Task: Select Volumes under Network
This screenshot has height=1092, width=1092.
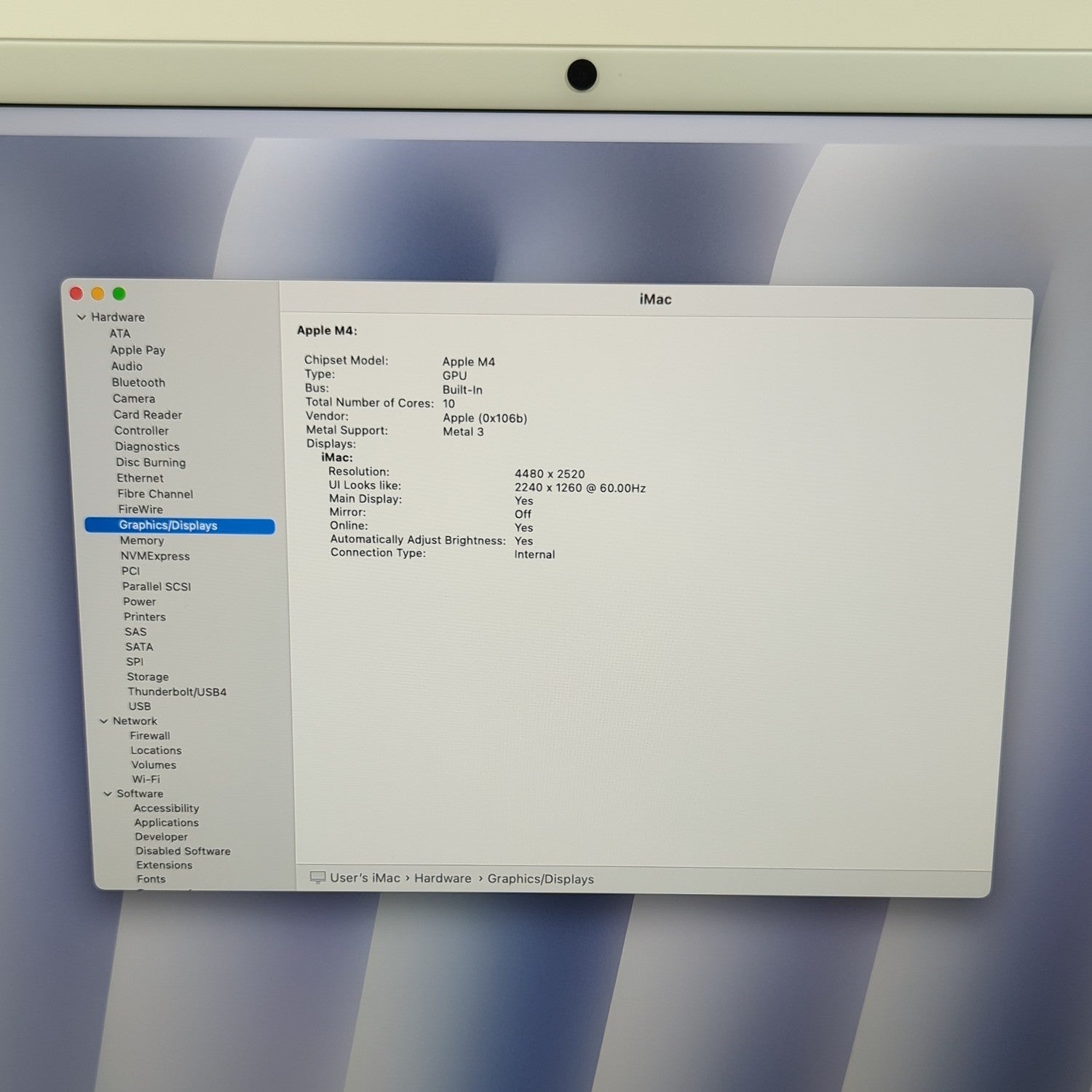Action: (x=154, y=765)
